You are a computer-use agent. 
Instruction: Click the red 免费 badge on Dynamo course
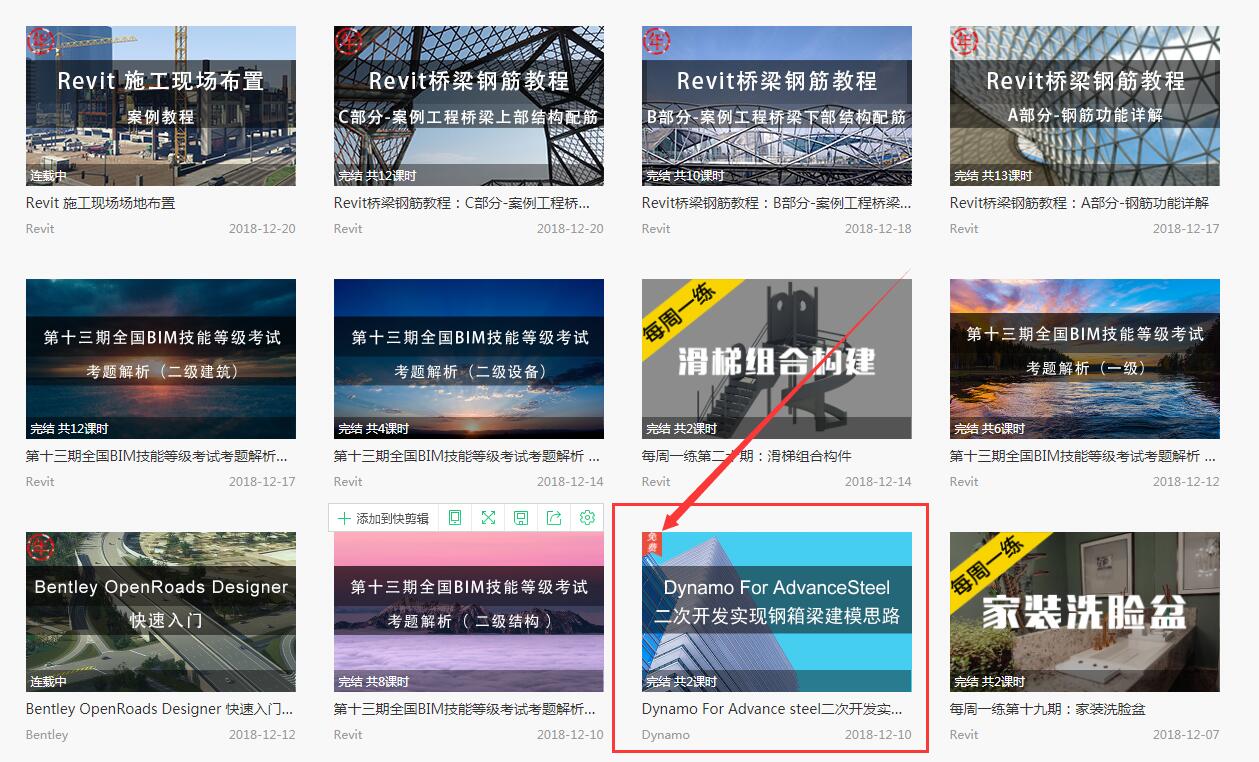click(652, 543)
